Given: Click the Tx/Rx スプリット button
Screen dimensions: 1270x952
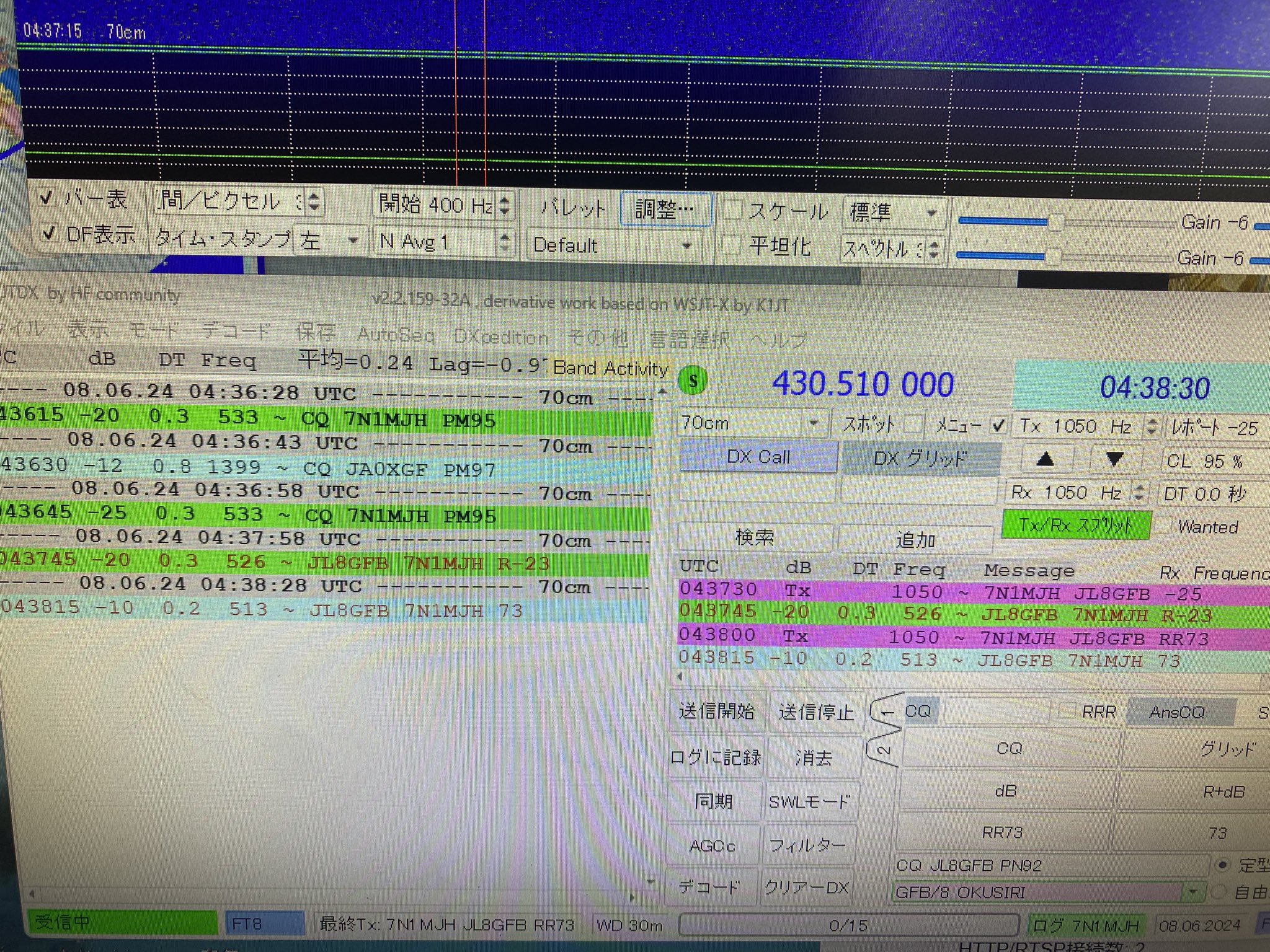Looking at the screenshot, I should tap(1076, 526).
